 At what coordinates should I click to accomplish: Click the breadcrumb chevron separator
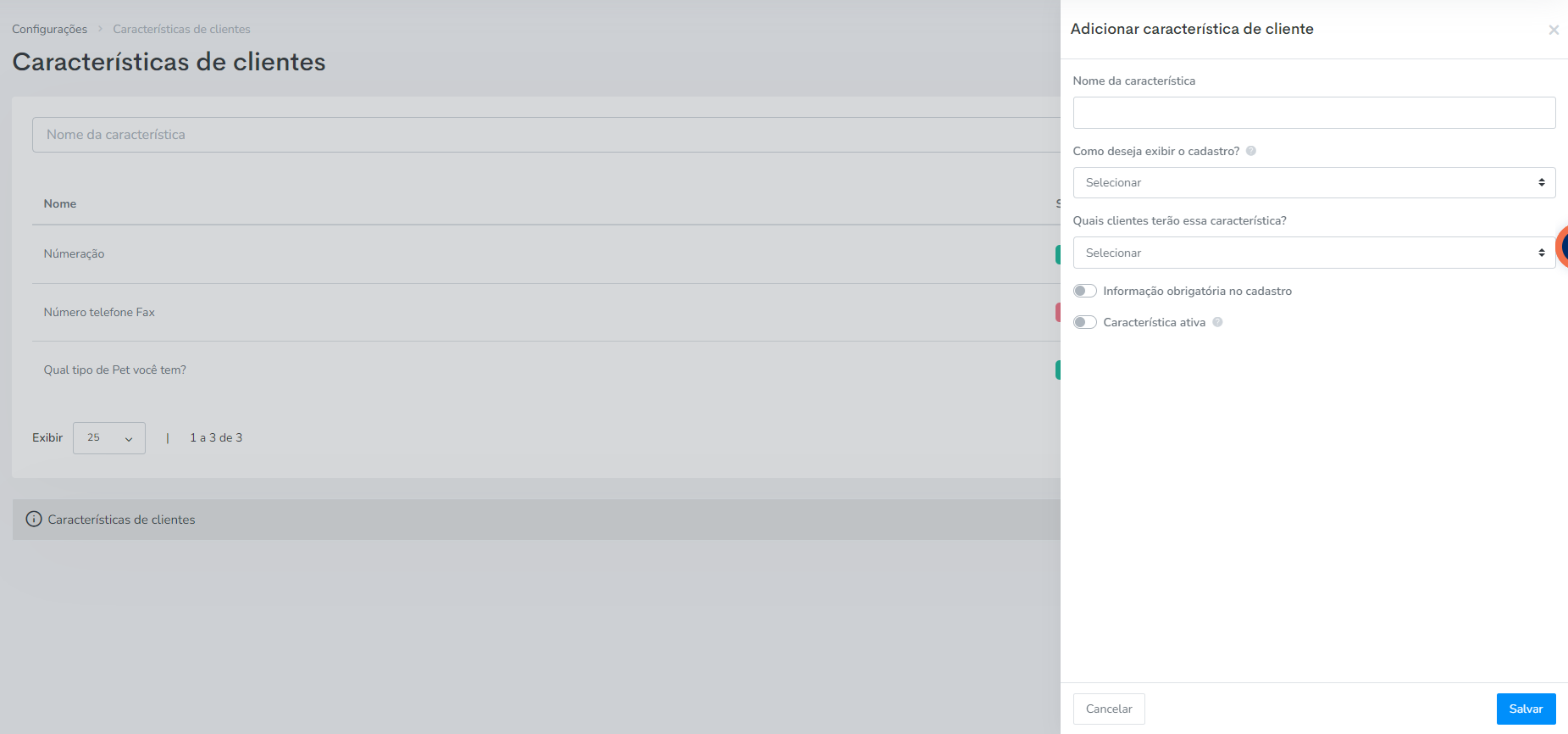[100, 29]
